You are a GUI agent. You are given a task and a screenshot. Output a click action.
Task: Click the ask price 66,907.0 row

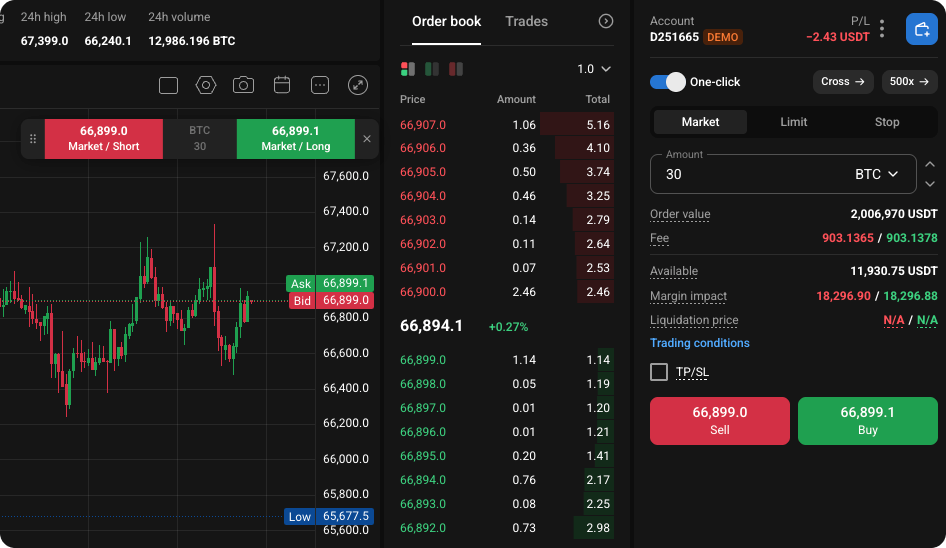(507, 125)
